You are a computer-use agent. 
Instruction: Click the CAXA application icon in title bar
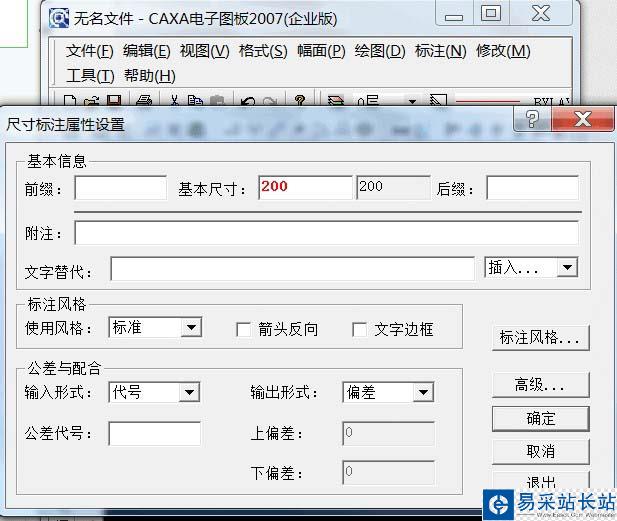pos(59,18)
